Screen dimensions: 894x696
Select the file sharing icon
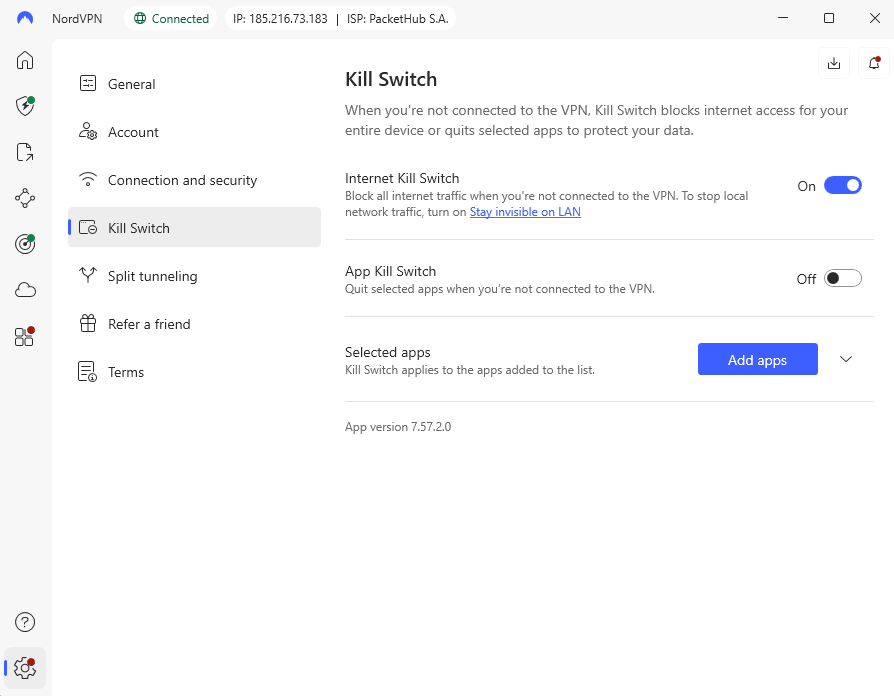pos(24,152)
